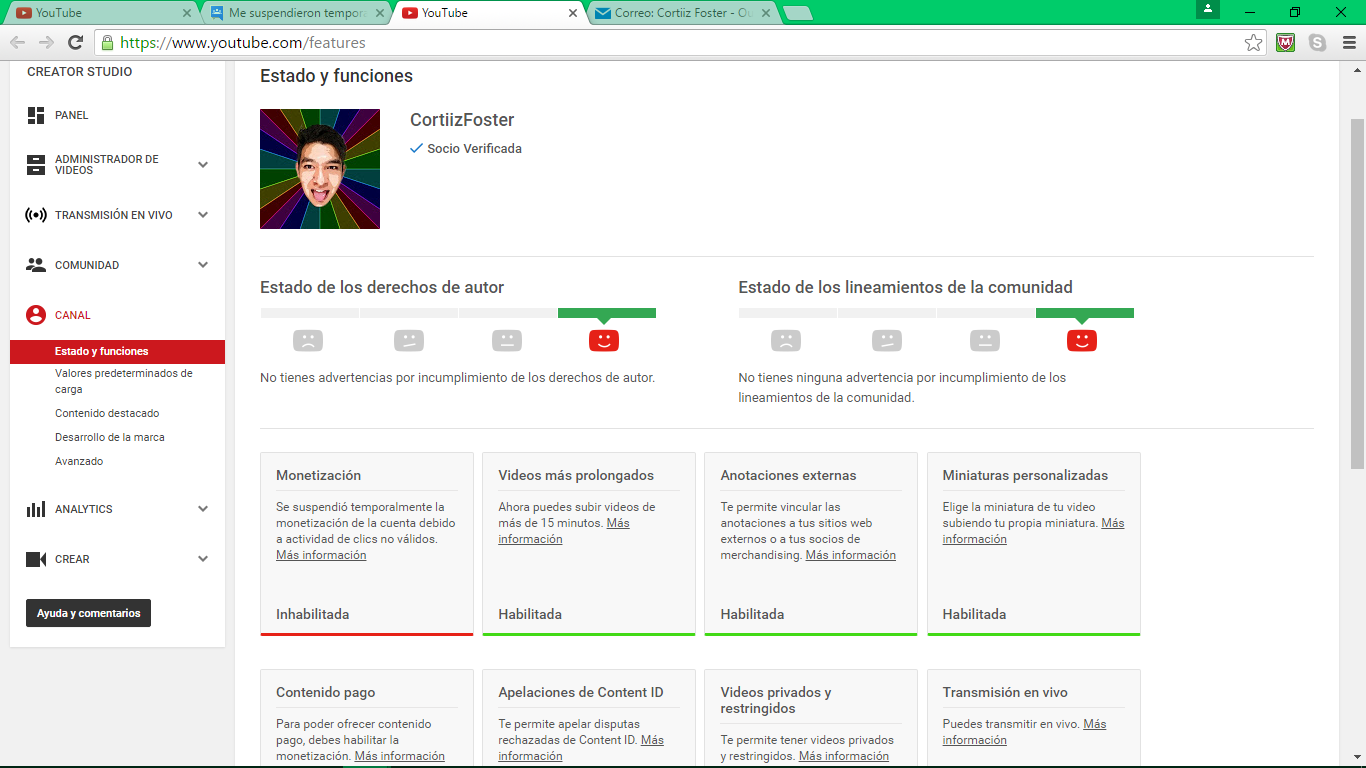Open Contenido destacado in sidebar
This screenshot has width=1366, height=768.
(x=107, y=413)
